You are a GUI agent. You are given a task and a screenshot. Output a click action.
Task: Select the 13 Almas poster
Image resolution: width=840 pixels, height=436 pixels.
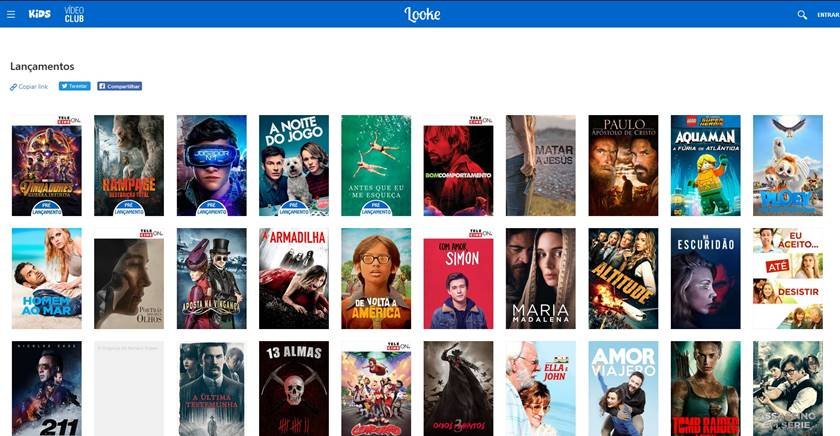294,389
